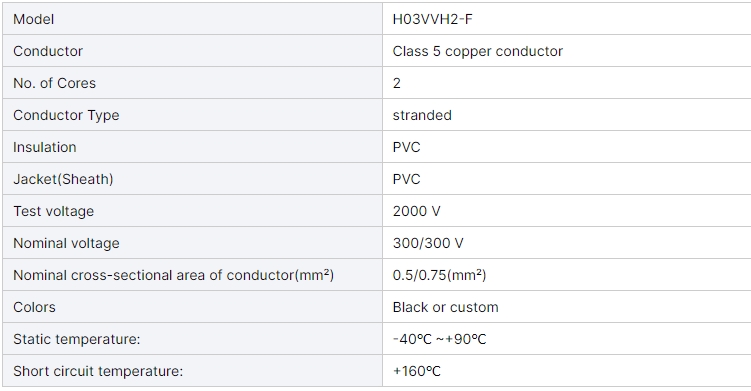
Task: Click the cores value 2
Action: [397, 83]
